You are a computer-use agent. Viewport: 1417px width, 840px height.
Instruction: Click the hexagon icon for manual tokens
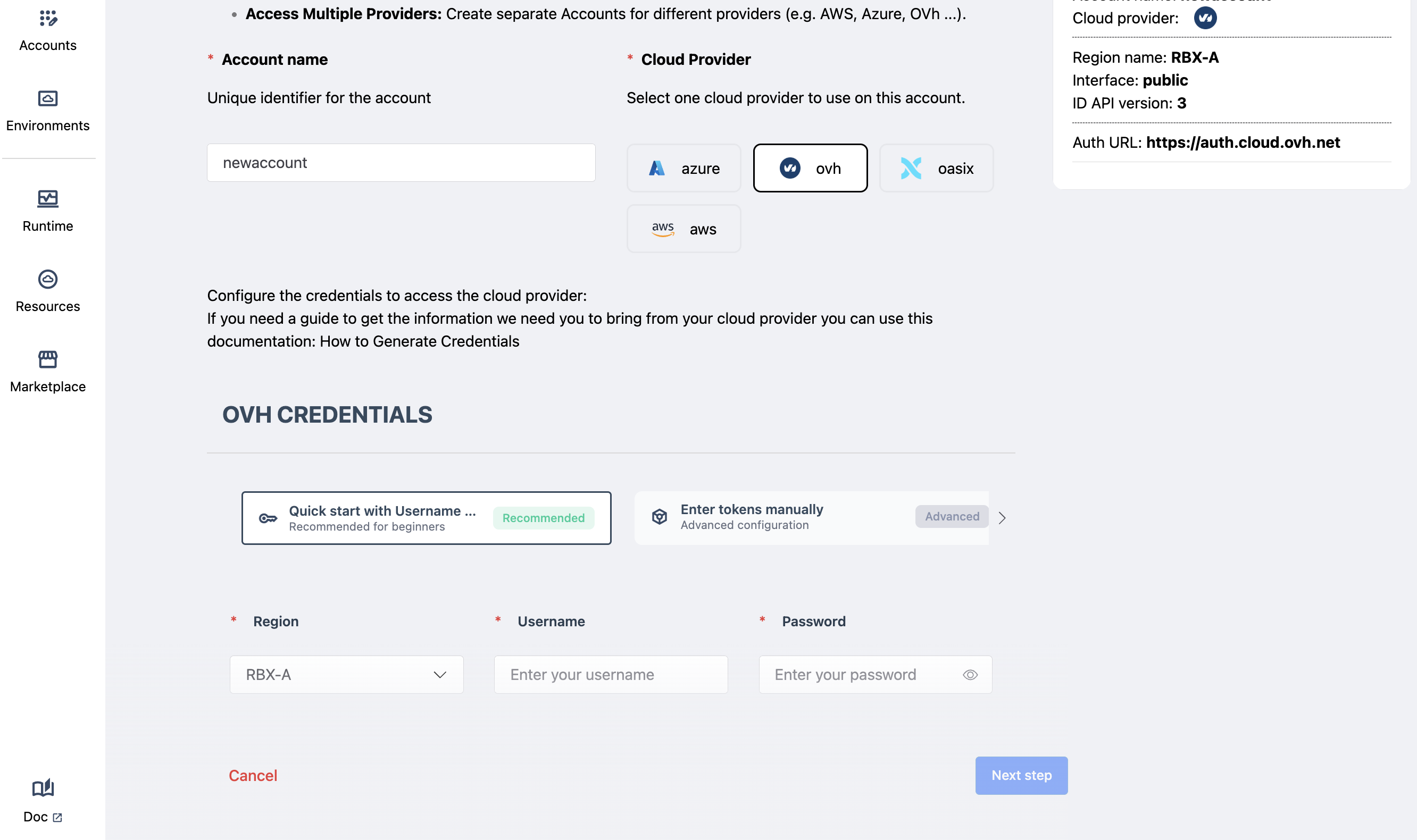[659, 517]
